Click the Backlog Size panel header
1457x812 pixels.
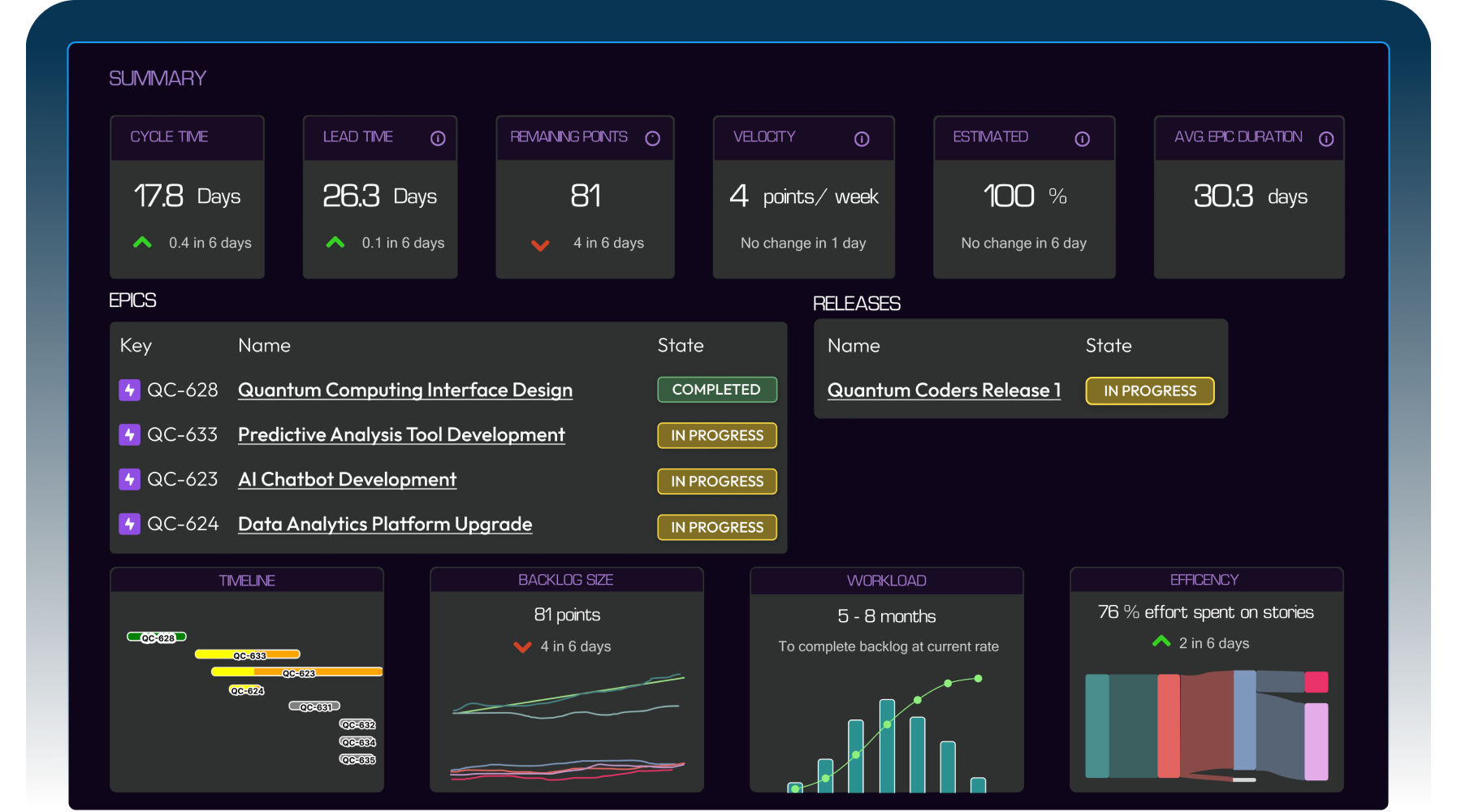[566, 580]
